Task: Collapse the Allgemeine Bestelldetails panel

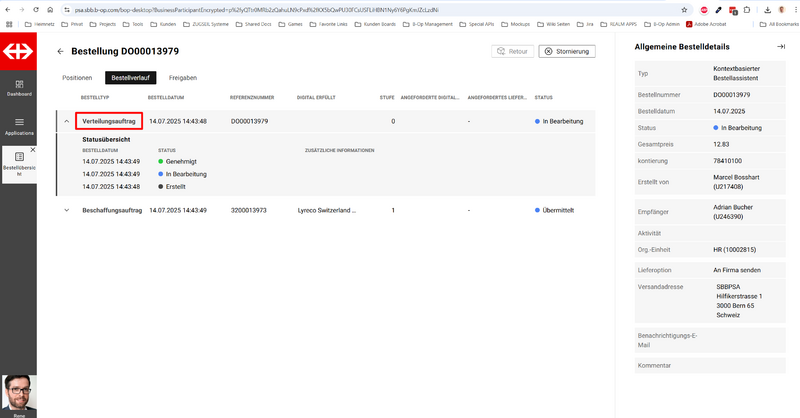Action: pos(780,47)
